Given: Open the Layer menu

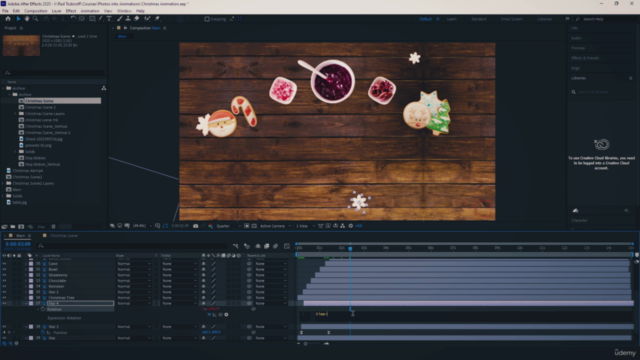Looking at the screenshot, I should (57, 11).
